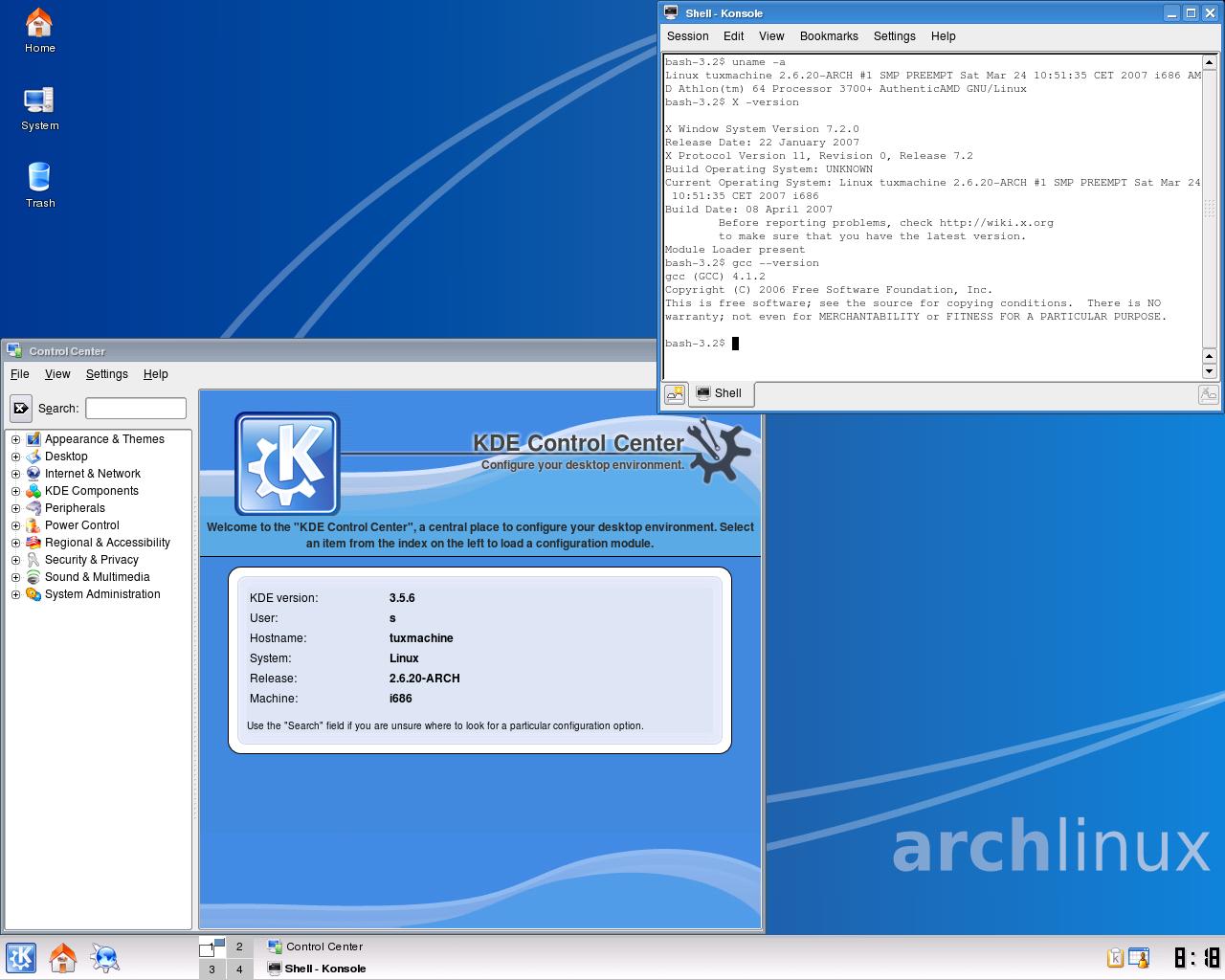Open Konsole's Settings menu
Image resolution: width=1225 pixels, height=980 pixels.
(x=895, y=36)
